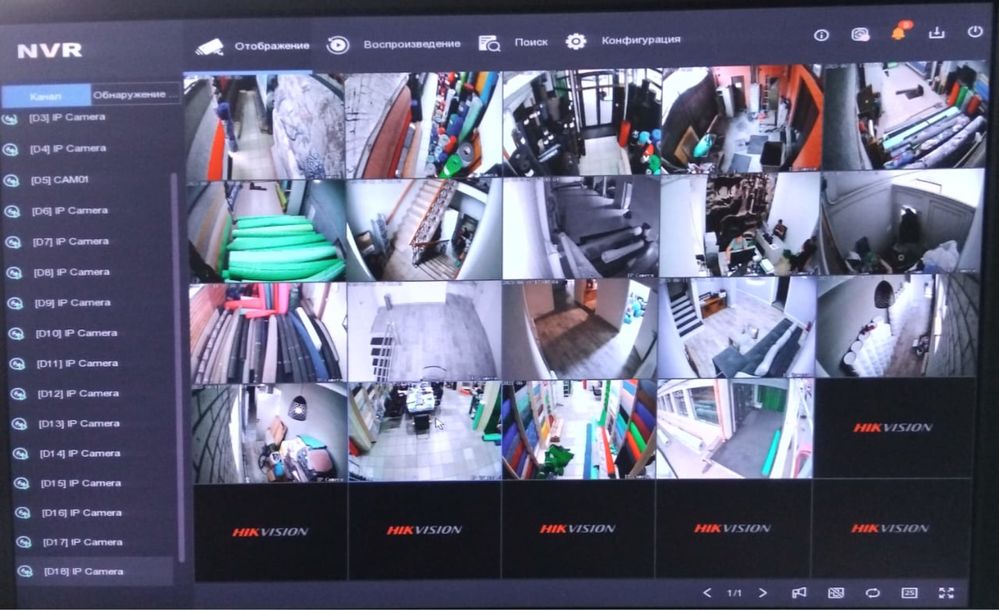Open the 25-window layout selector
The image size is (999, 610).
coord(909,593)
